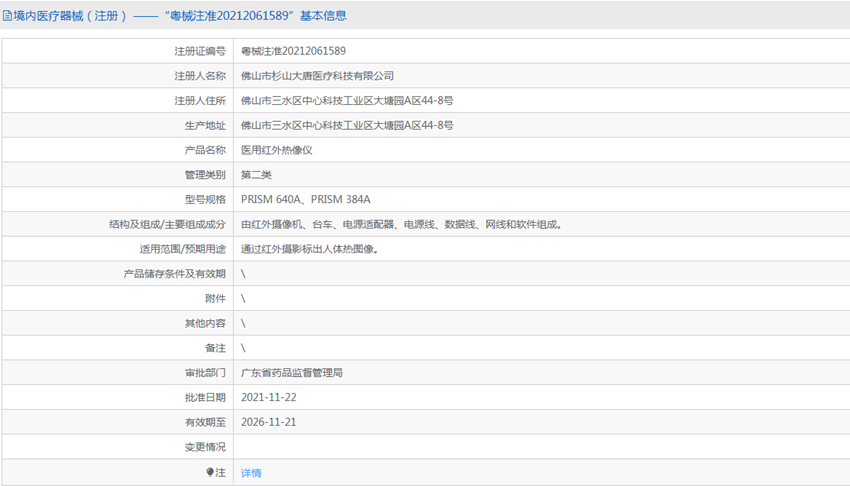The height and width of the screenshot is (486, 850).
Task: Select the registration number 粤械注准20212061589 value
Action: (x=293, y=51)
